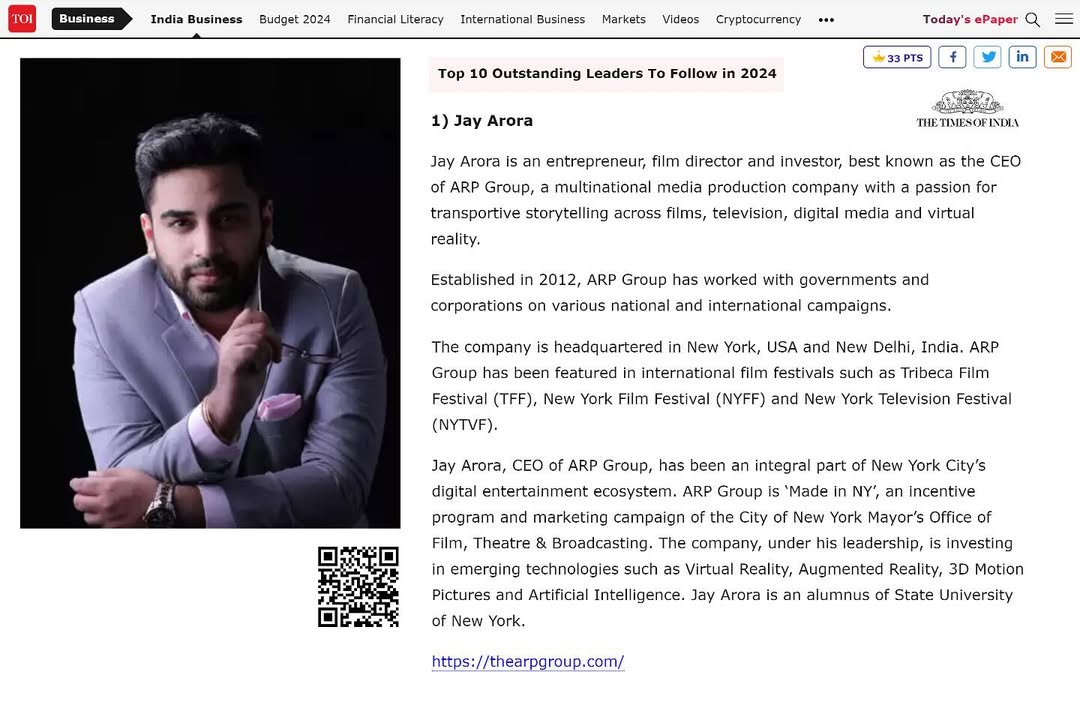Open Today's ePaper link
The width and height of the screenshot is (1080, 702).
pyautogui.click(x=970, y=19)
